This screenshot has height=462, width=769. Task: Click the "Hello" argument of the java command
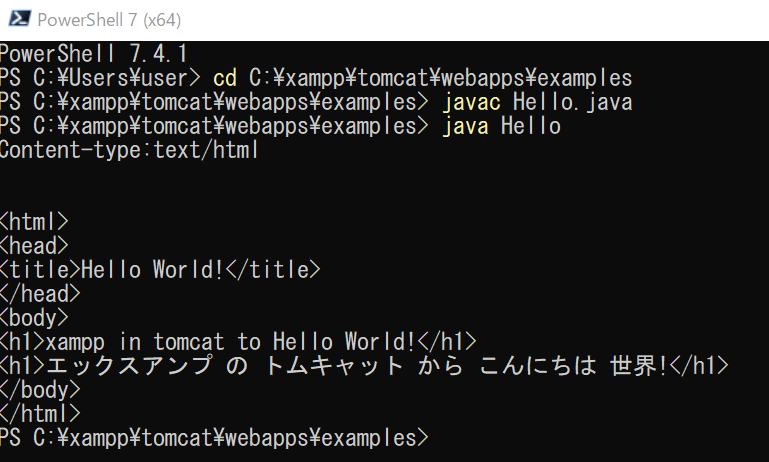click(530, 126)
